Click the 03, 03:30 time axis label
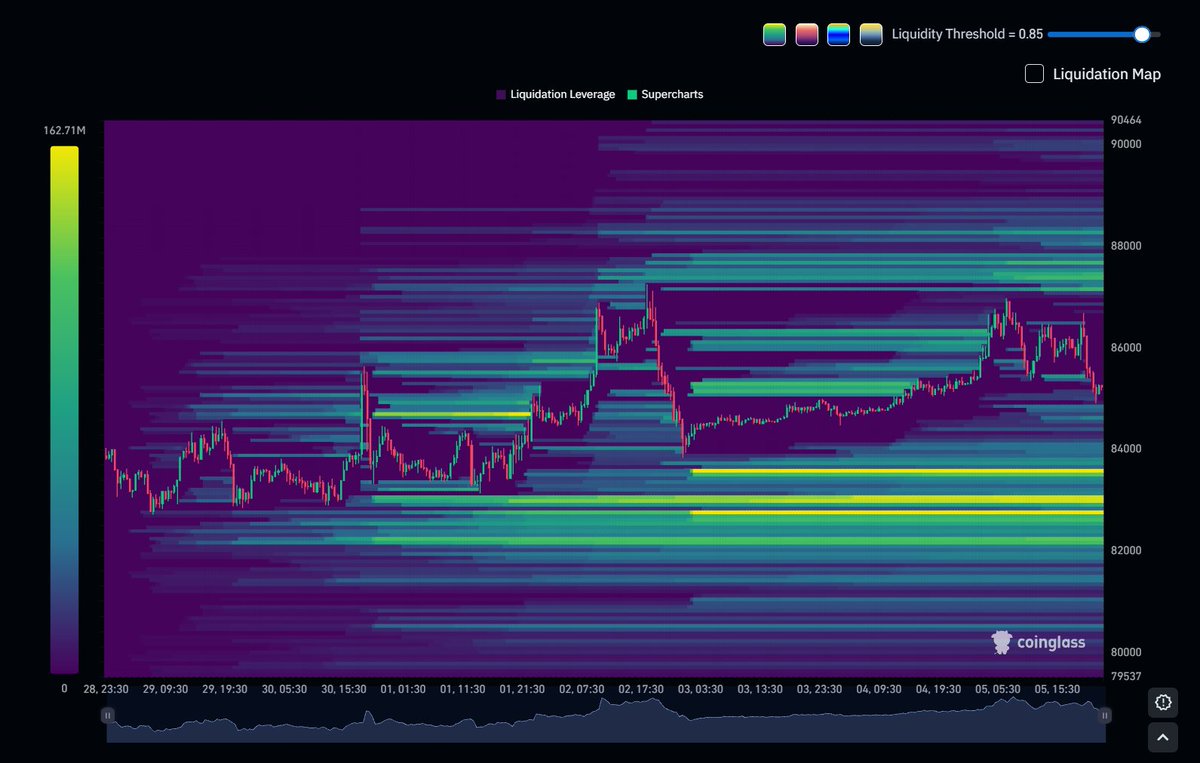The image size is (1200, 763). tap(701, 689)
